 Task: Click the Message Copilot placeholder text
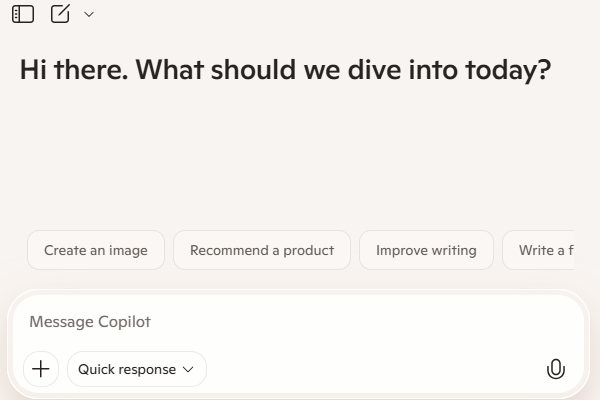(90, 322)
